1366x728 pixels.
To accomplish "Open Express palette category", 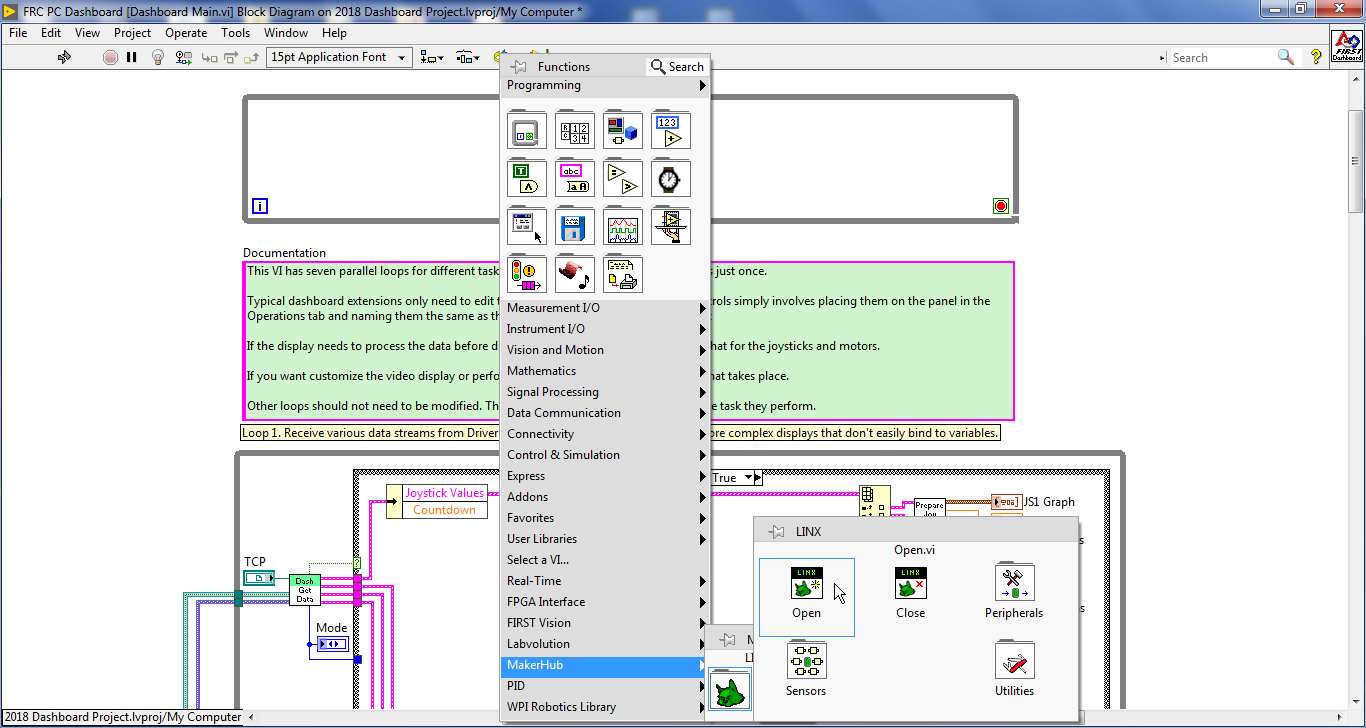I will 605,476.
